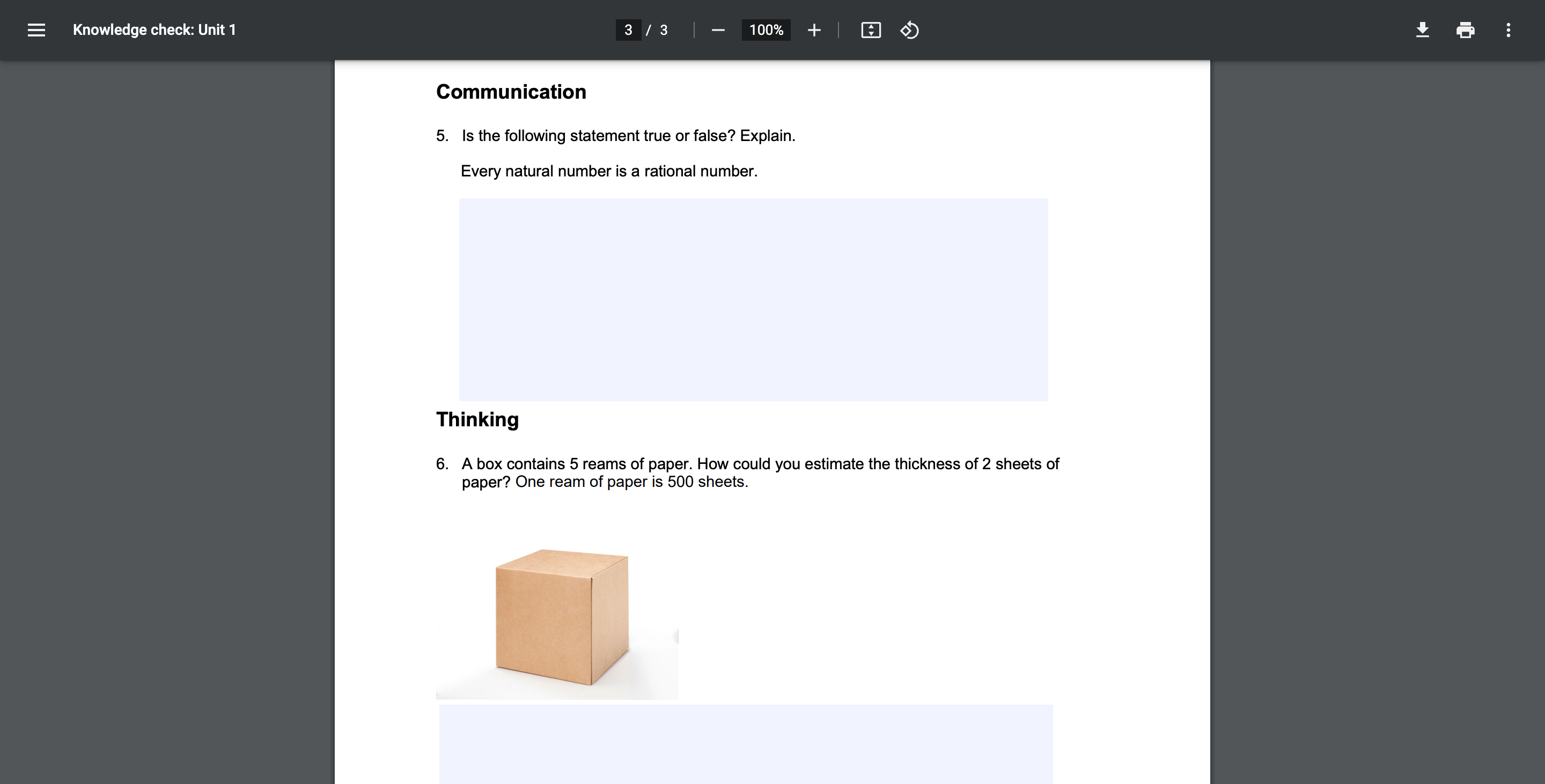Open the more actions menu

(1508, 30)
